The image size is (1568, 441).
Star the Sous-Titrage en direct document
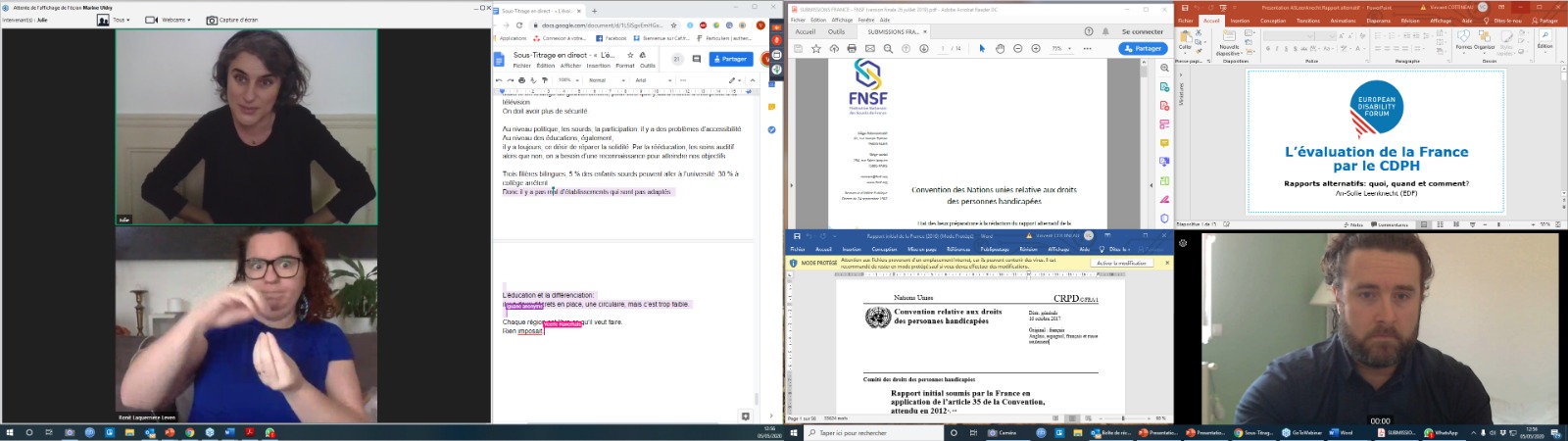click(630, 55)
